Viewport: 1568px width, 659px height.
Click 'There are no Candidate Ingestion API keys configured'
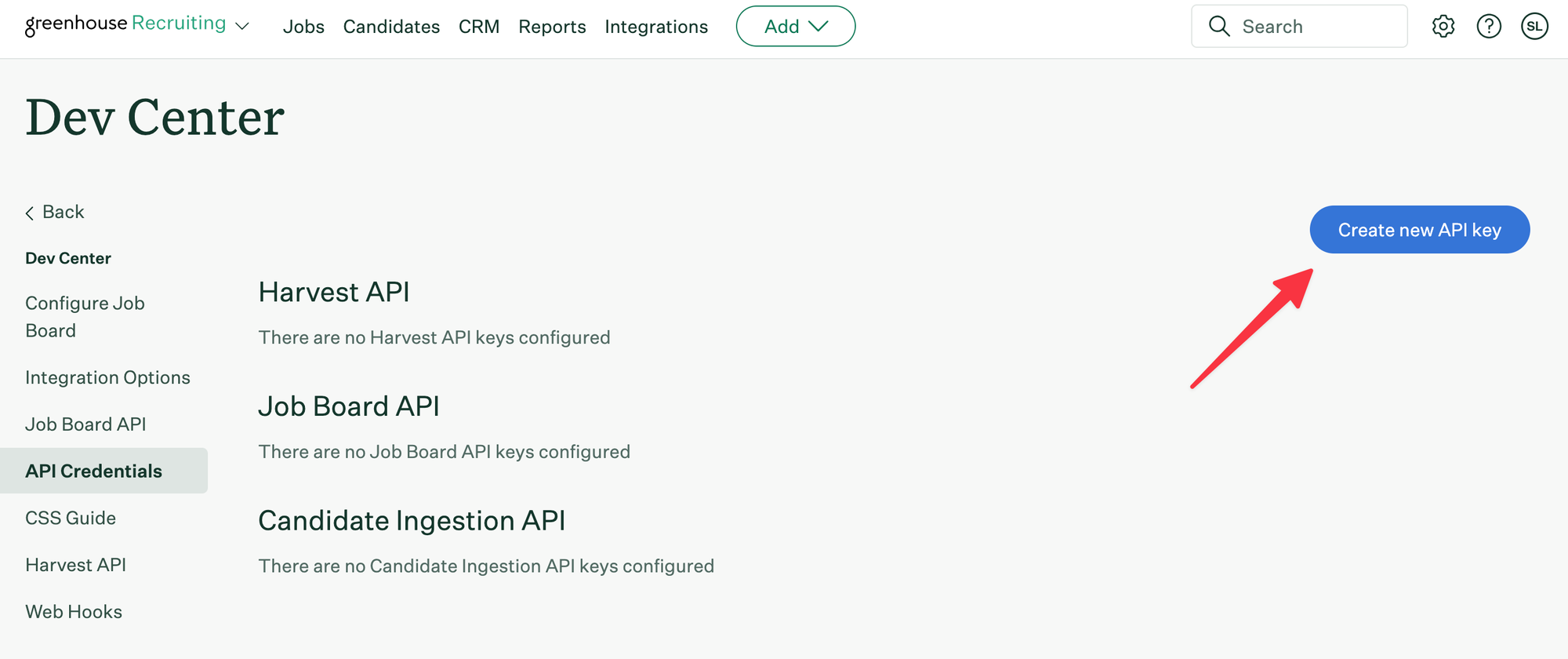(486, 566)
